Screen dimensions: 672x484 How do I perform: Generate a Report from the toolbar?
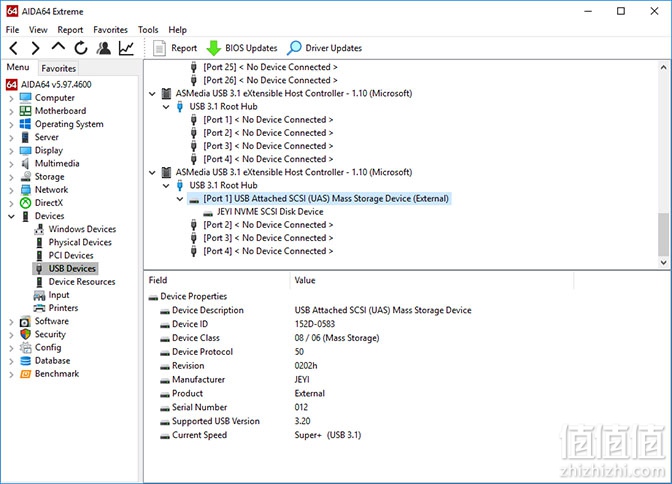(x=175, y=48)
